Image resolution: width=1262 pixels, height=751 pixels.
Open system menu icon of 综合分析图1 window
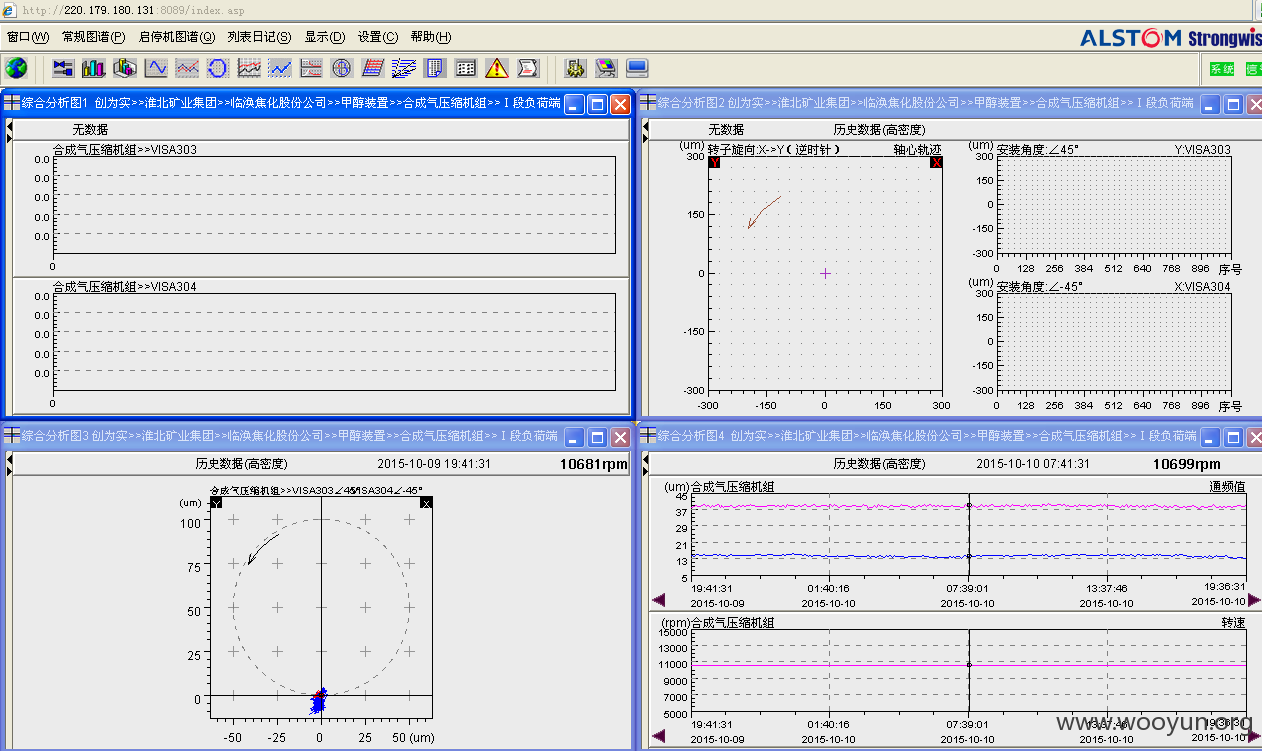point(11,102)
